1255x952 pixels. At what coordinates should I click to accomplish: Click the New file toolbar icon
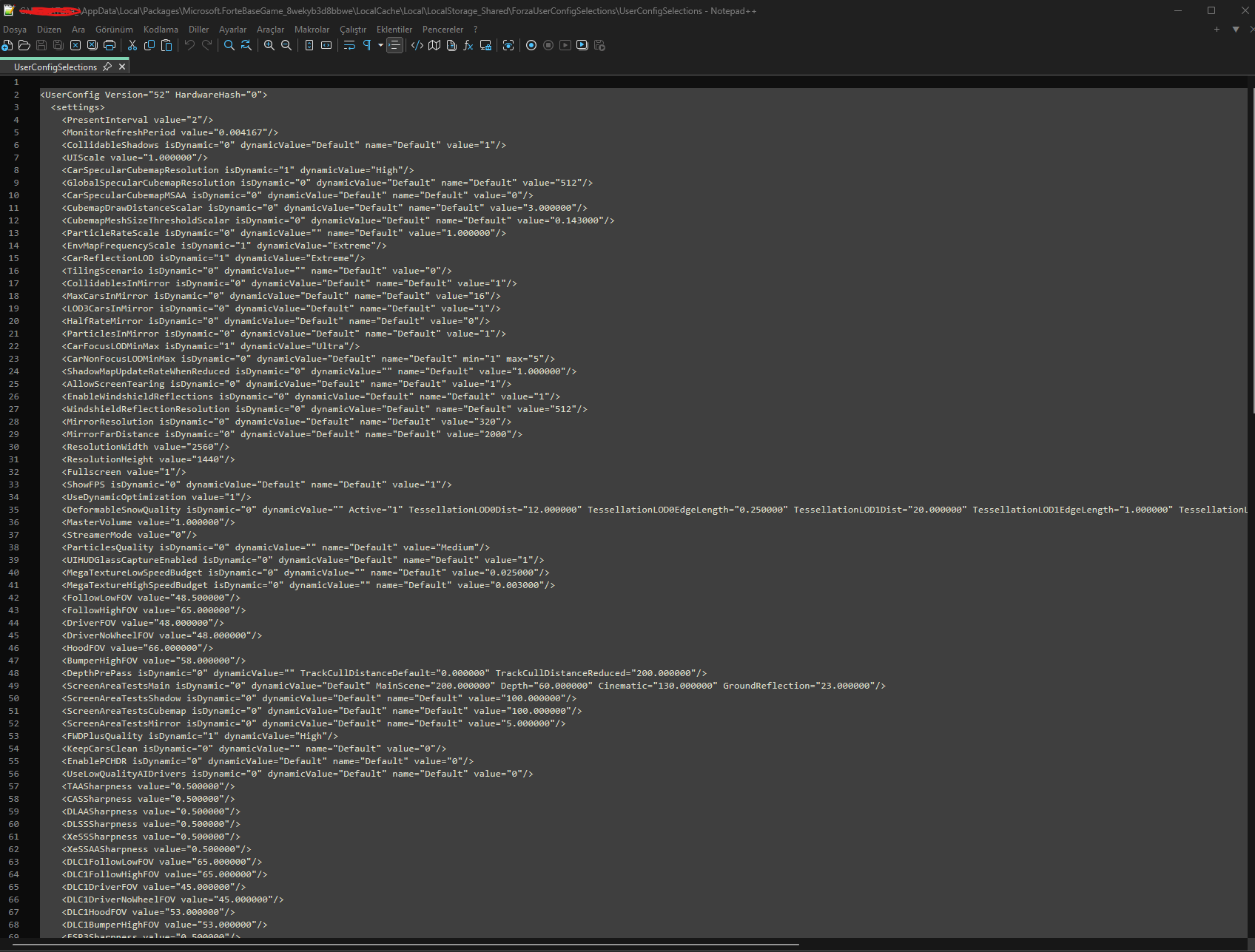(7, 45)
